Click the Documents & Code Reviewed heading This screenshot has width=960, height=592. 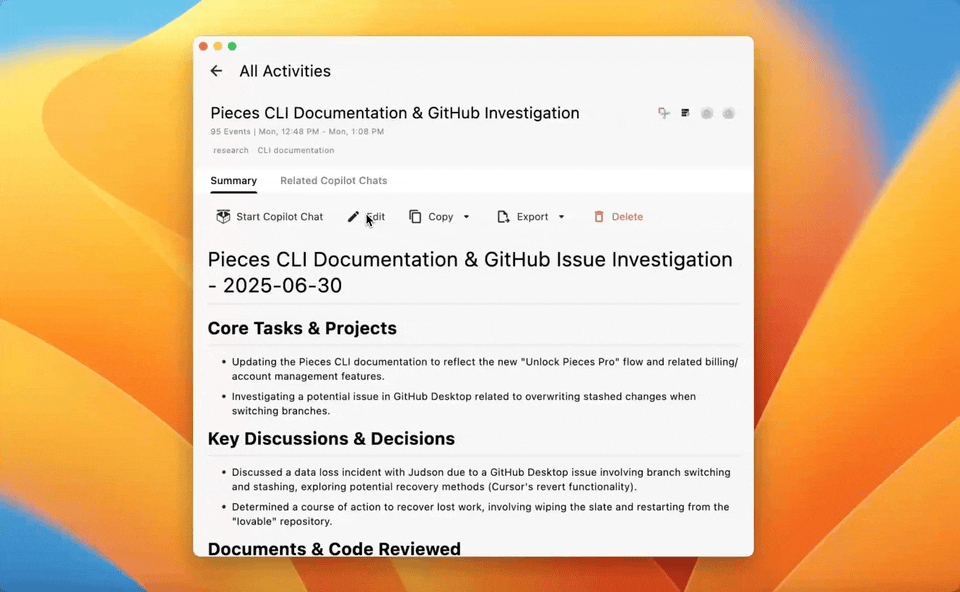click(334, 549)
